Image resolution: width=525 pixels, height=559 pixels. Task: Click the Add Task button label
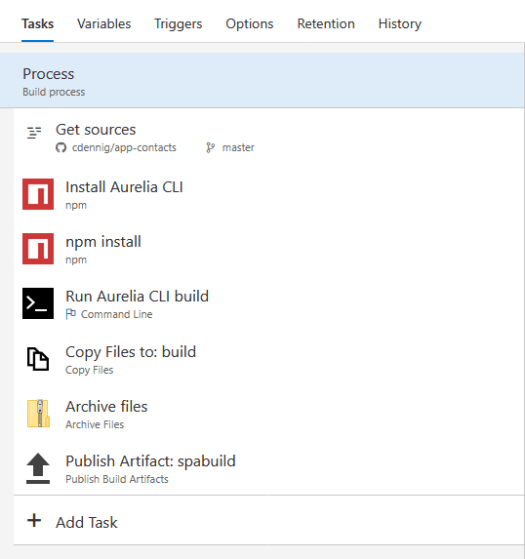[87, 523]
